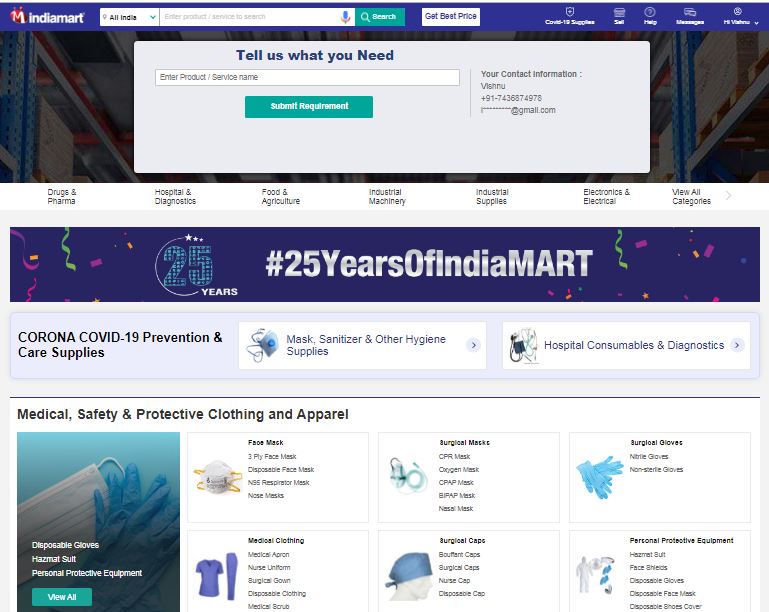Screen dimensions: 769x612
Task: Open Industrial Machinery category
Action: tap(387, 197)
